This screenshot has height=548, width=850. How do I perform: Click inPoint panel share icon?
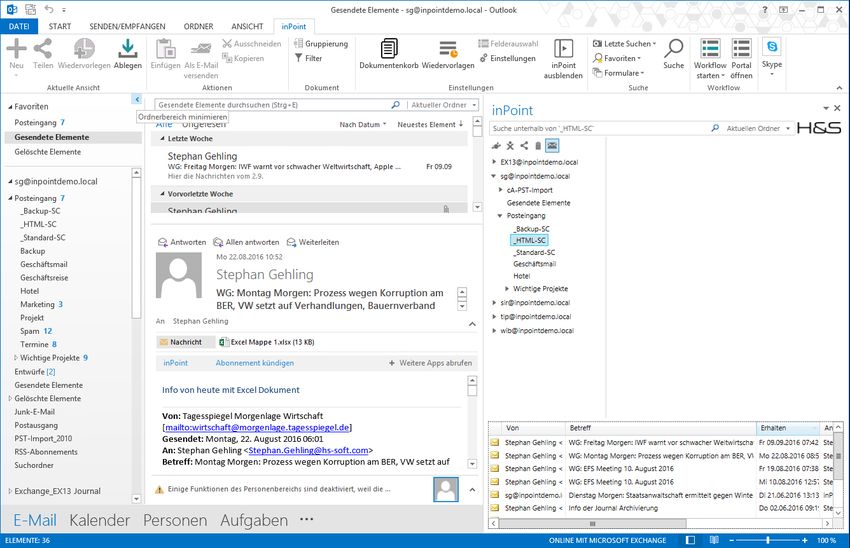[524, 145]
